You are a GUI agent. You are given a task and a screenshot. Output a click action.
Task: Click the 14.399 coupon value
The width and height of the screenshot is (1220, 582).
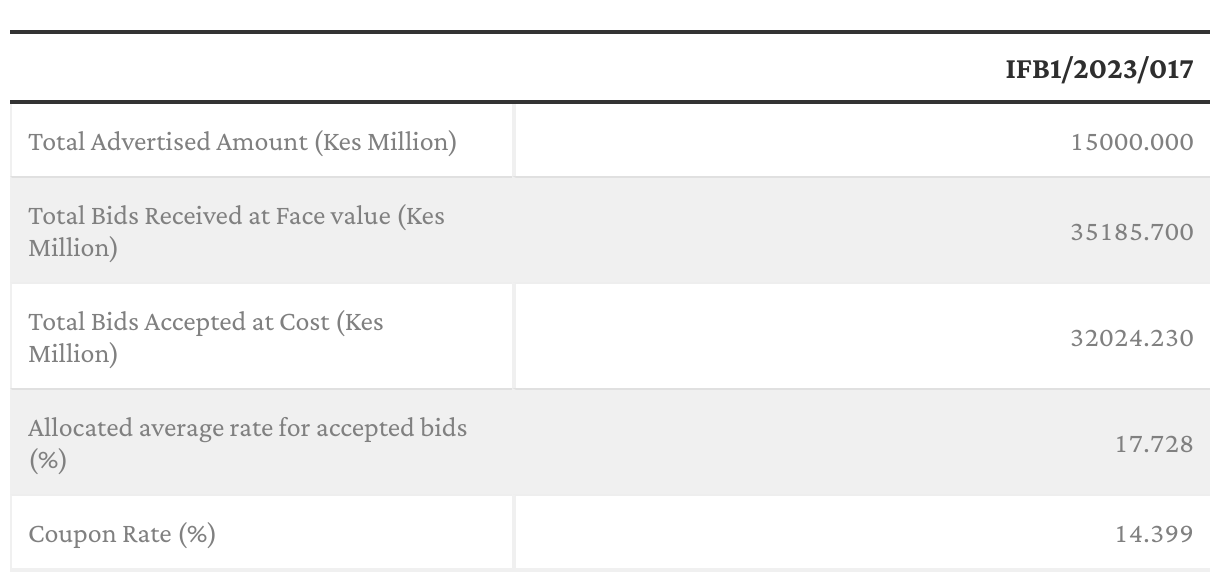coord(1154,534)
